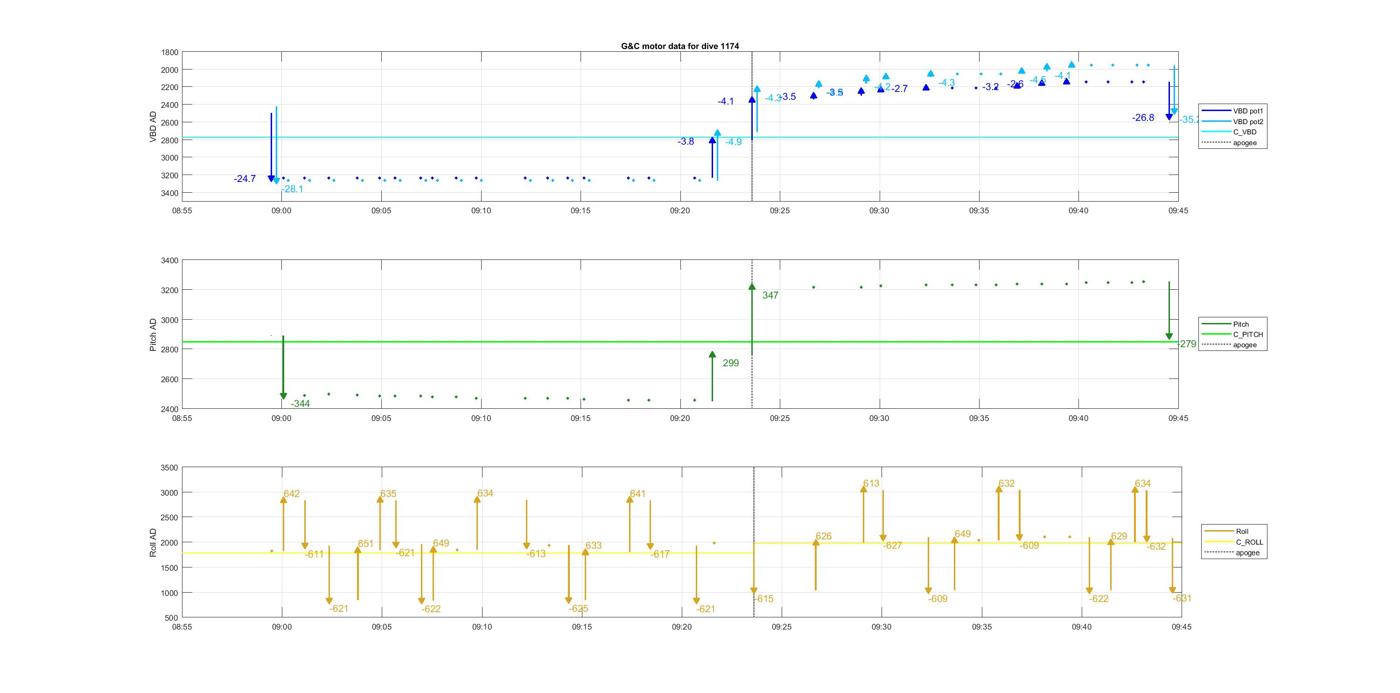This screenshot has width=1400, height=693.
Task: Click the "-2.7" VBD data label
Action: 899,89
